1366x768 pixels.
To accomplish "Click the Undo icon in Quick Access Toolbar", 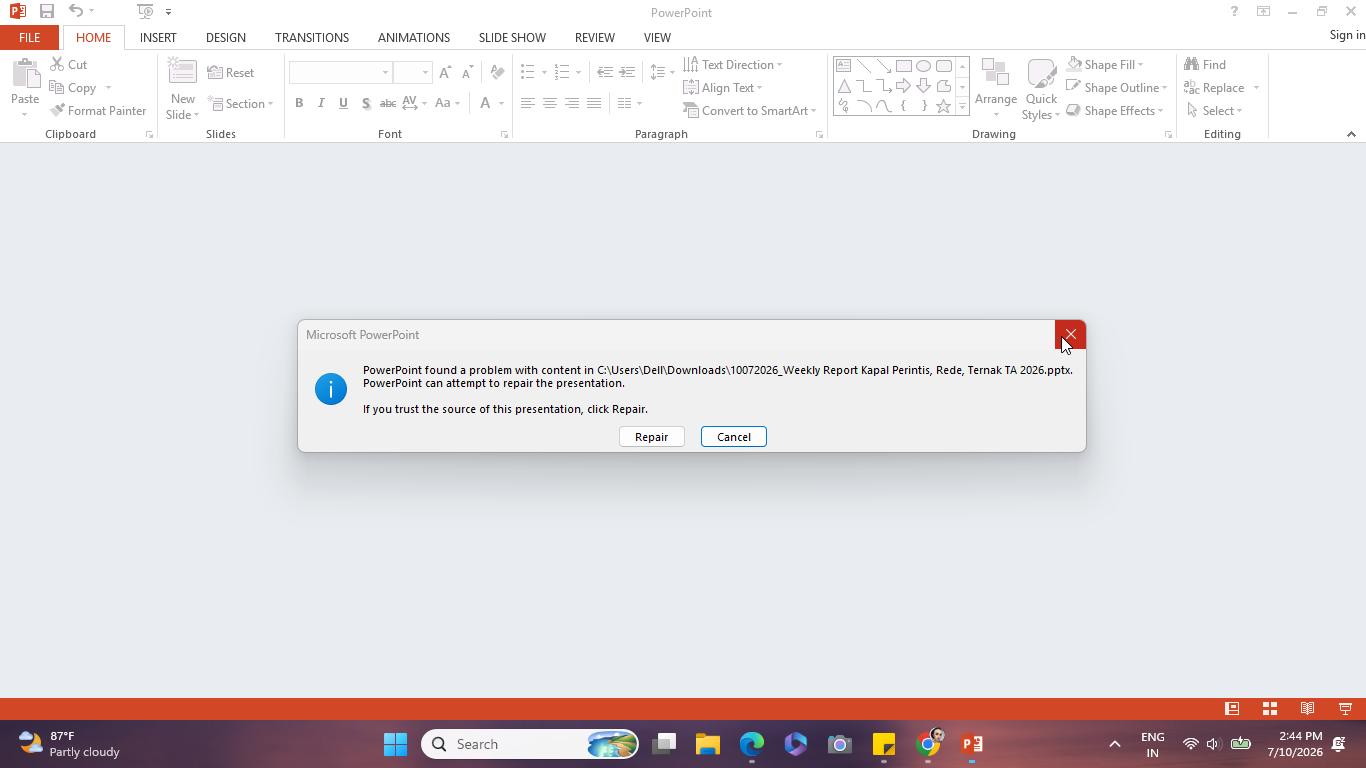I will point(76,12).
